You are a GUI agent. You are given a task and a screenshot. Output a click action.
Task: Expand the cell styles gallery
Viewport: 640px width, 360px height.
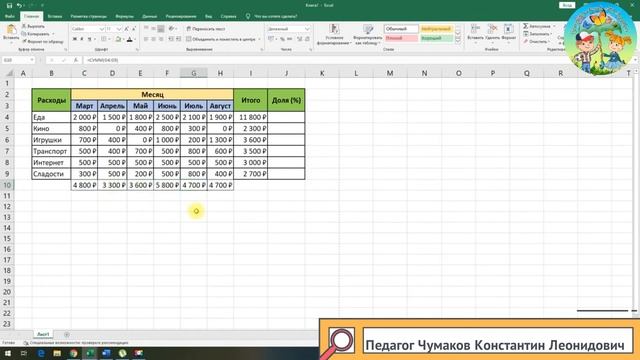coord(458,40)
